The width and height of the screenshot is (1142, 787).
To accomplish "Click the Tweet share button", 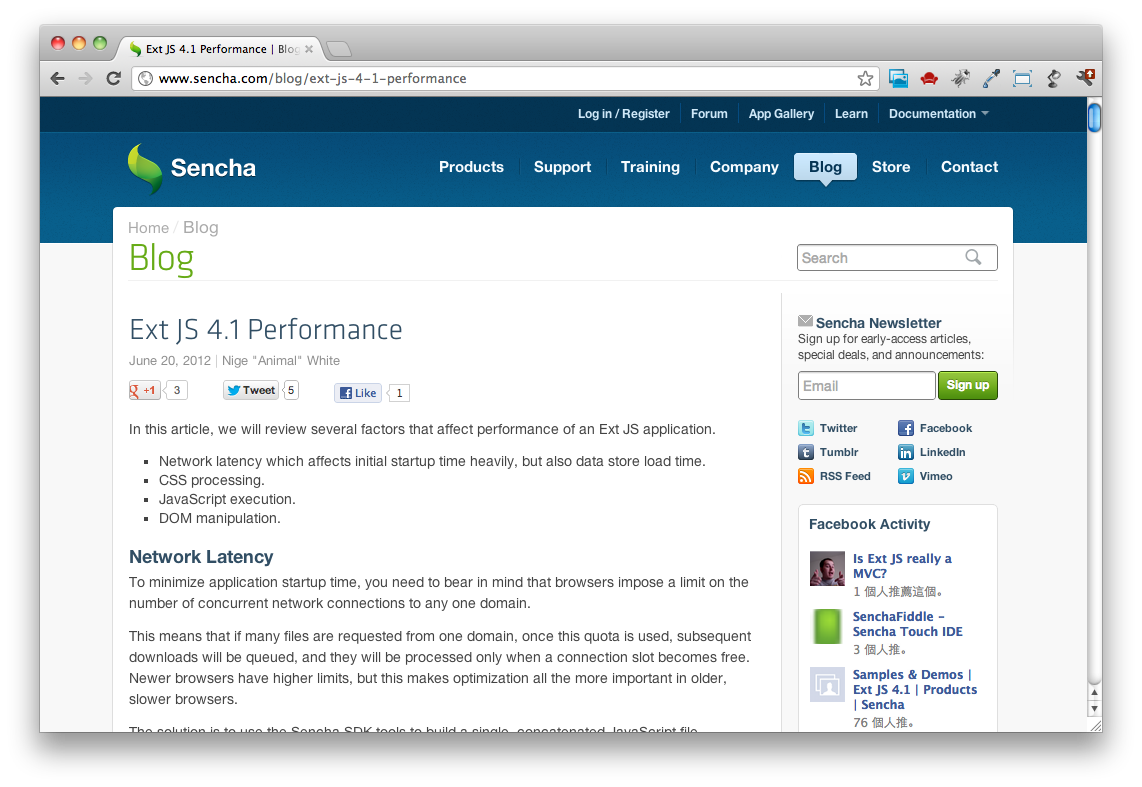I will coord(250,390).
